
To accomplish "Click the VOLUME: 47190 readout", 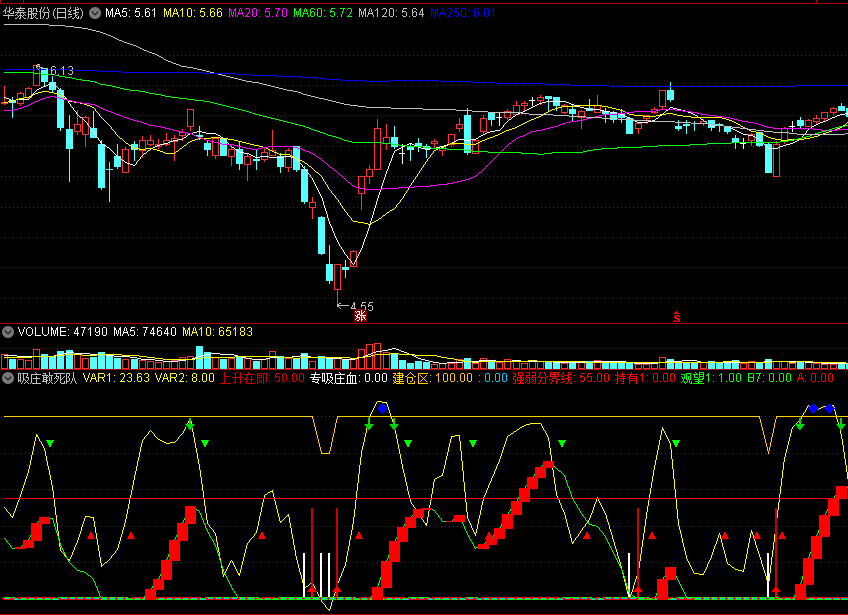I will pyautogui.click(x=63, y=332).
